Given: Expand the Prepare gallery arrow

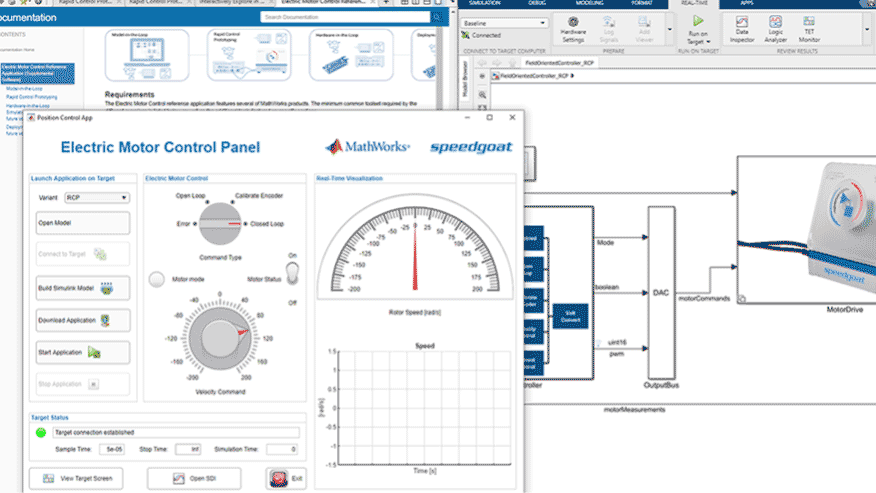Looking at the screenshot, I should tap(669, 30).
